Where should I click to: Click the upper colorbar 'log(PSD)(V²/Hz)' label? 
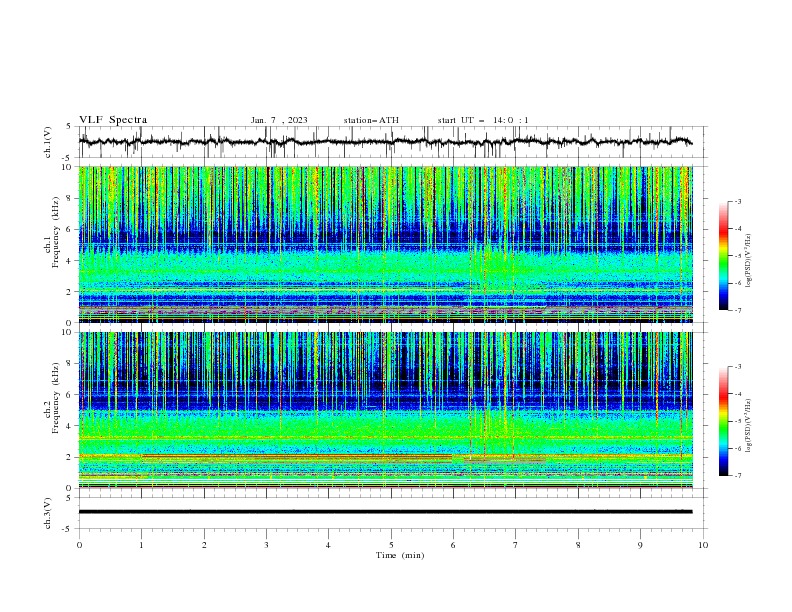749,261
